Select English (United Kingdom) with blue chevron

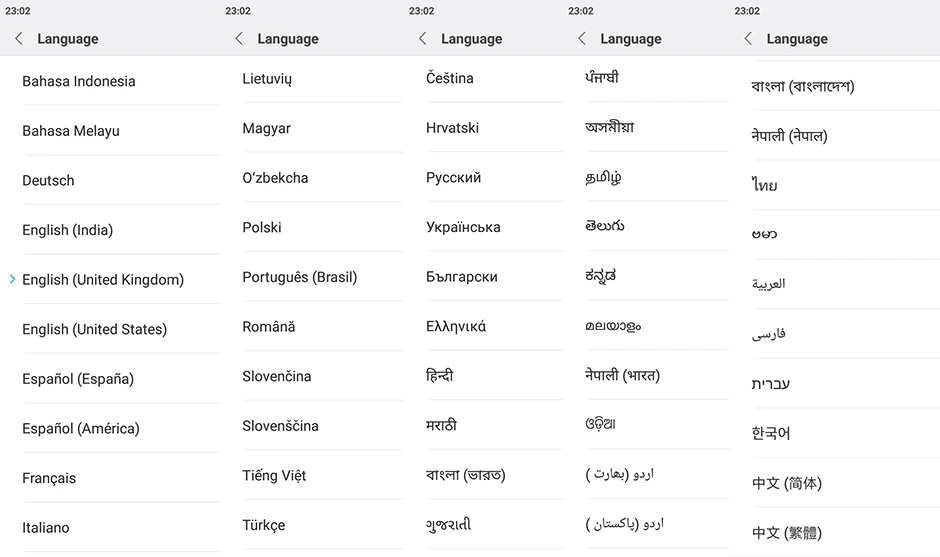coord(114,279)
